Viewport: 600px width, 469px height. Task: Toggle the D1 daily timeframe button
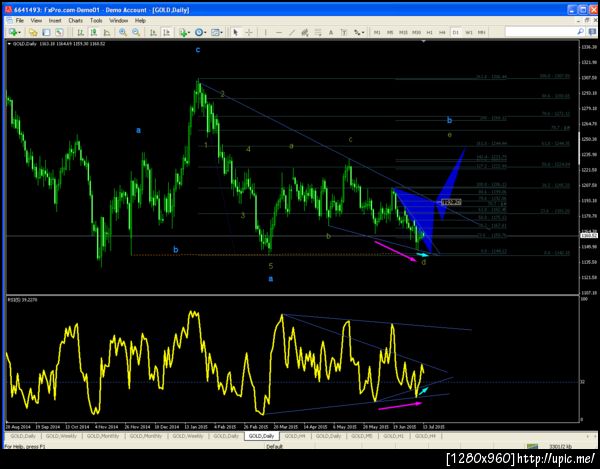point(455,33)
